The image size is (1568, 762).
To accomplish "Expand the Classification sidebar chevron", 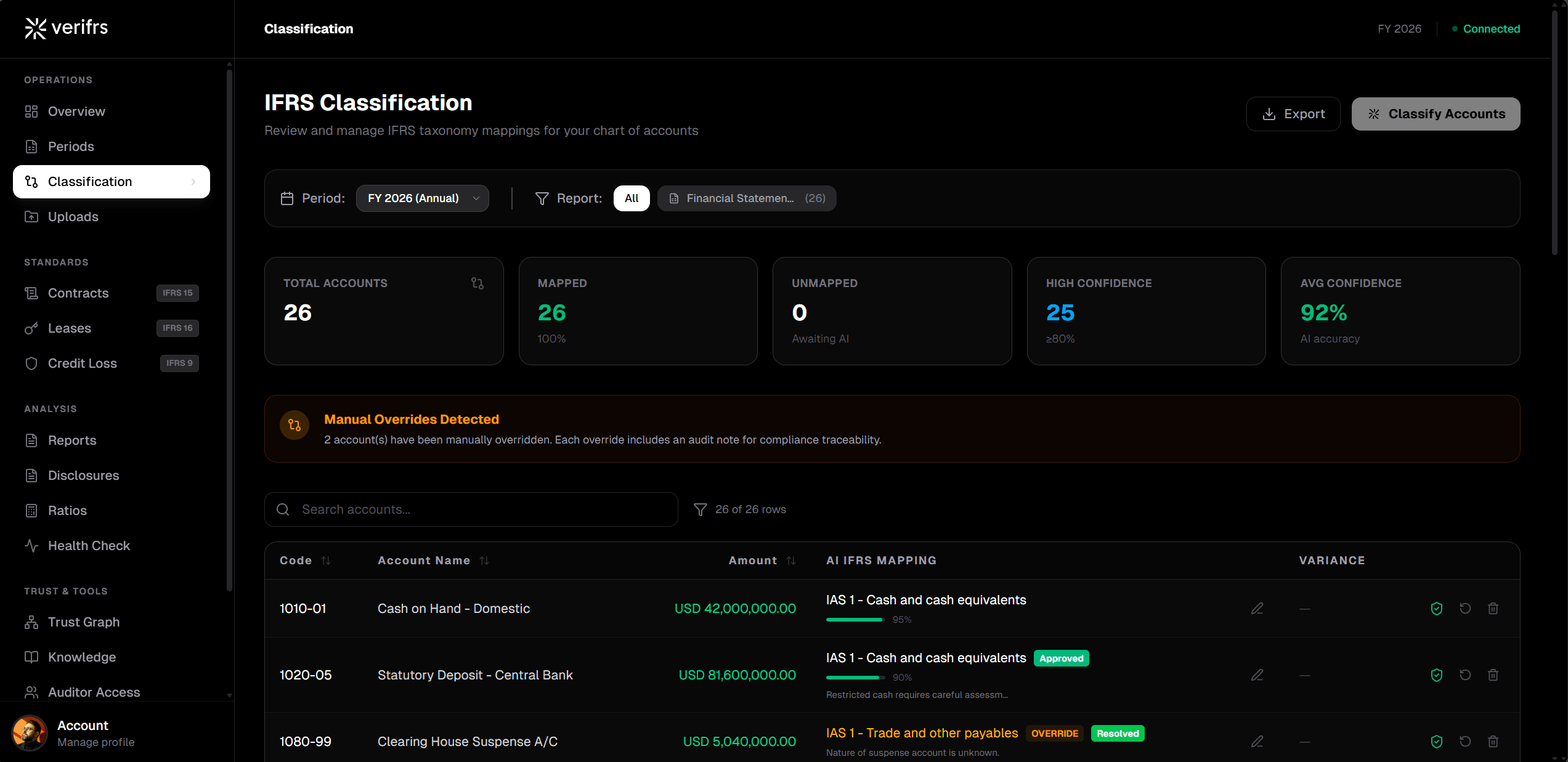I will [x=193, y=182].
